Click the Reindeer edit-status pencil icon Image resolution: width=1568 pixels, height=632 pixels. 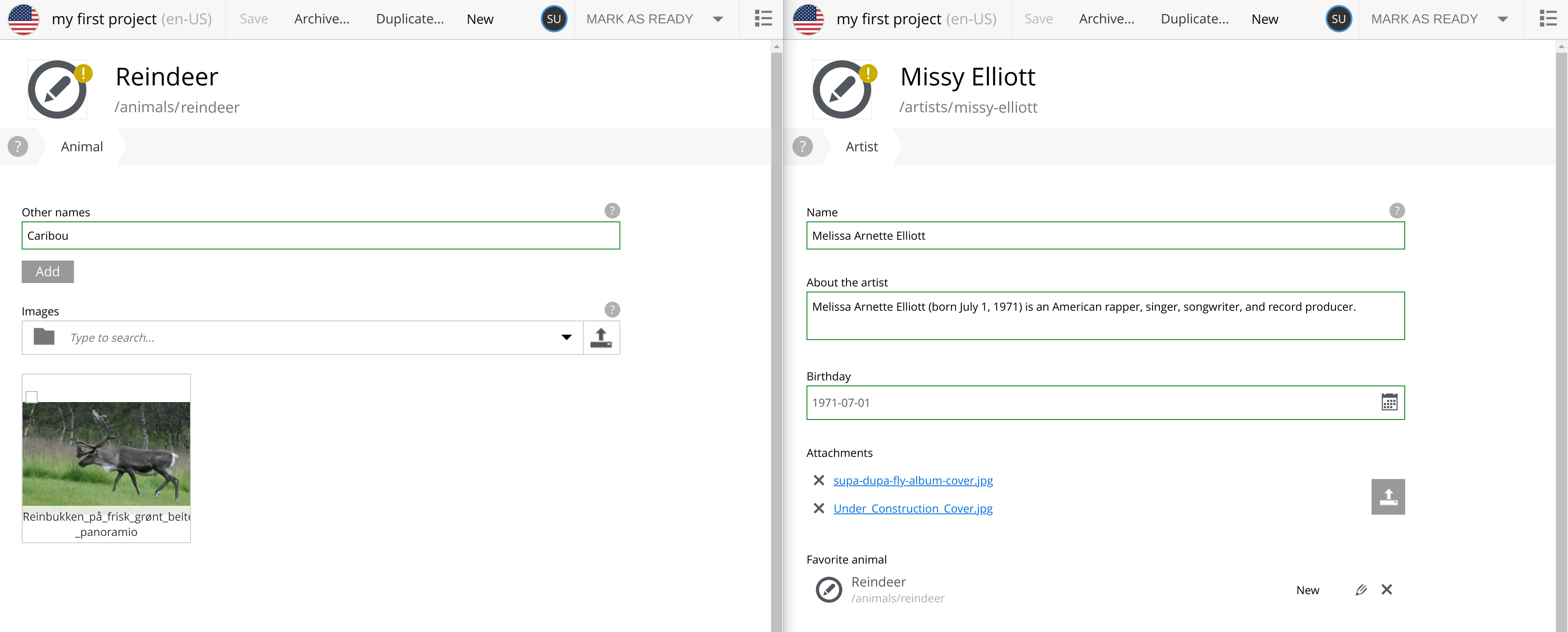[57, 89]
